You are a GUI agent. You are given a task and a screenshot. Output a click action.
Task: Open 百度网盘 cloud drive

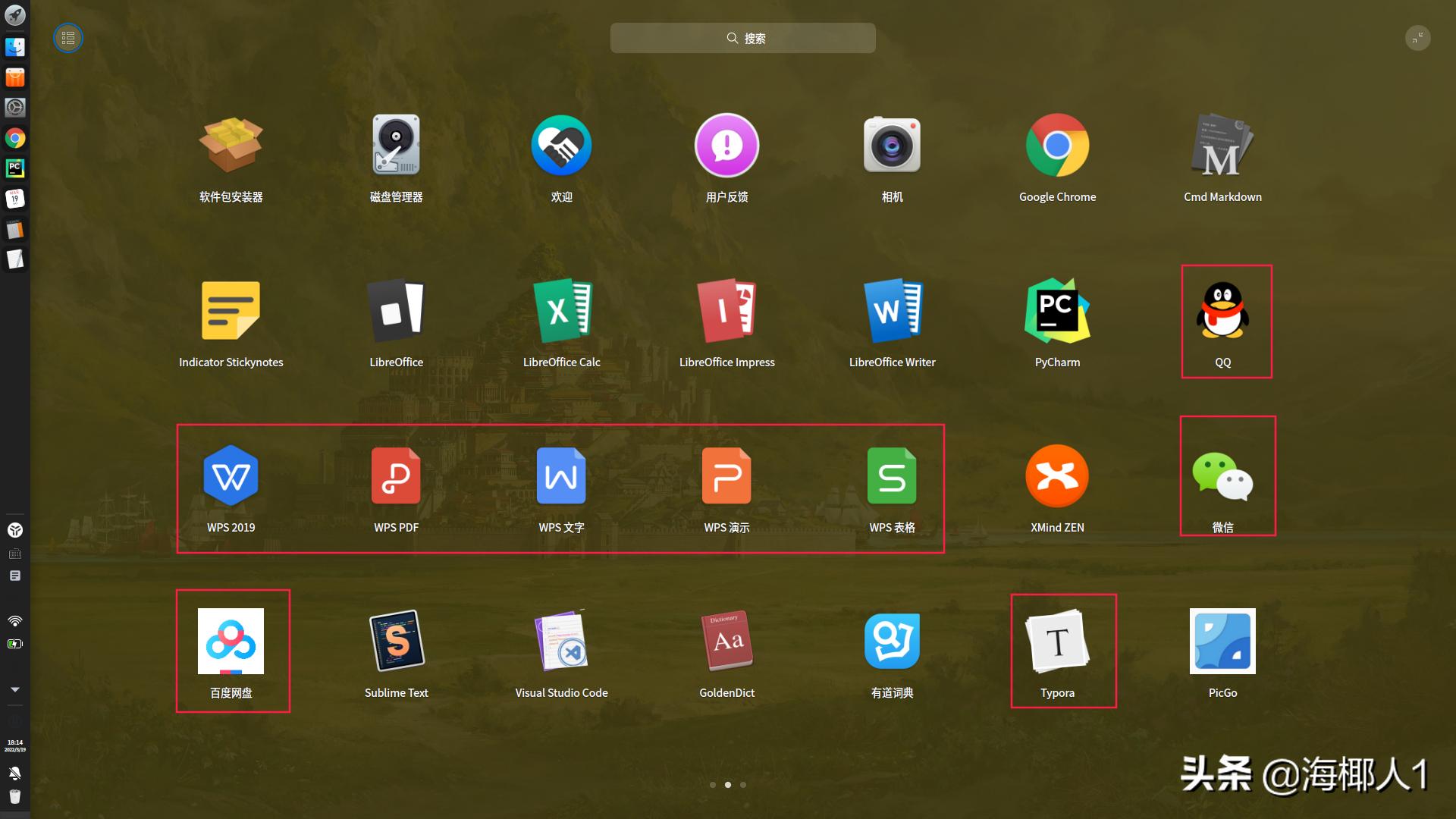(231, 641)
